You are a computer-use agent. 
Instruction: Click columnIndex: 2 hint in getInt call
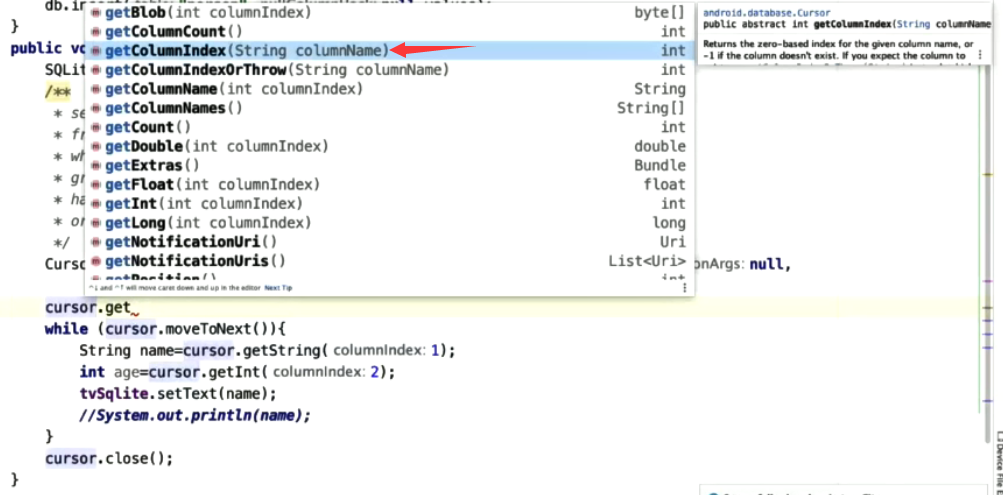click(x=326, y=372)
